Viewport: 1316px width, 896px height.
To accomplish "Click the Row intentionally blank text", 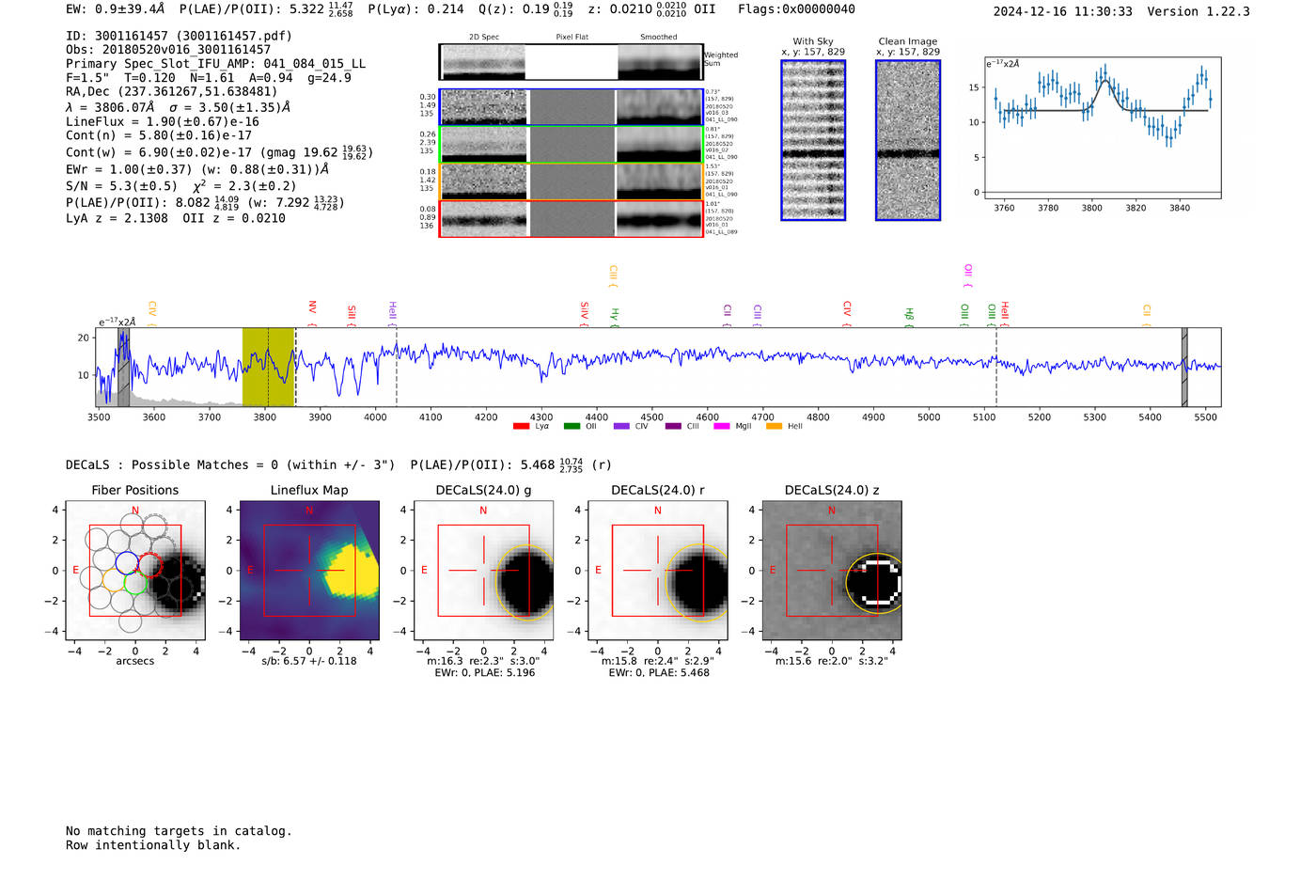I will [153, 845].
